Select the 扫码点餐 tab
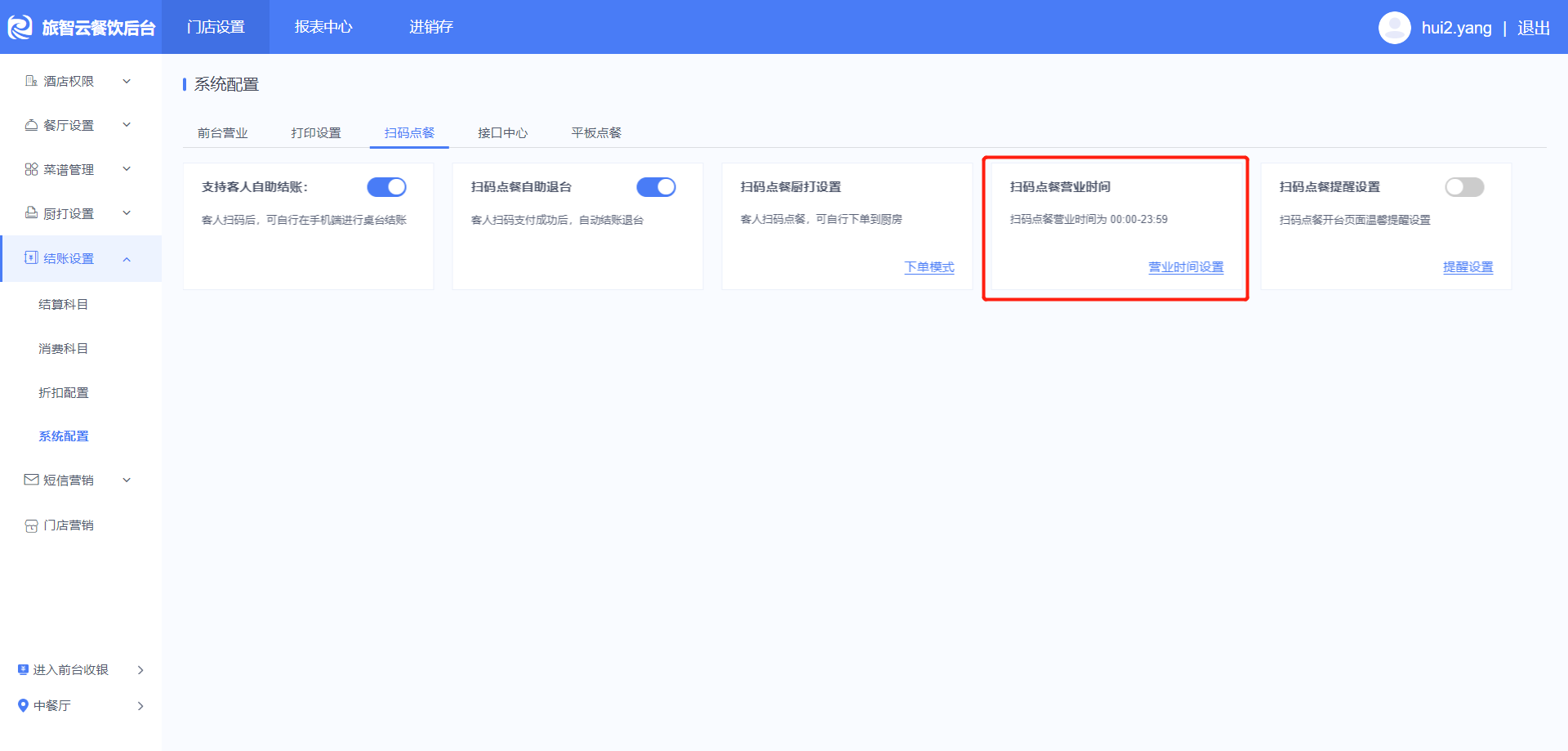This screenshot has height=751, width=1568. tap(409, 132)
